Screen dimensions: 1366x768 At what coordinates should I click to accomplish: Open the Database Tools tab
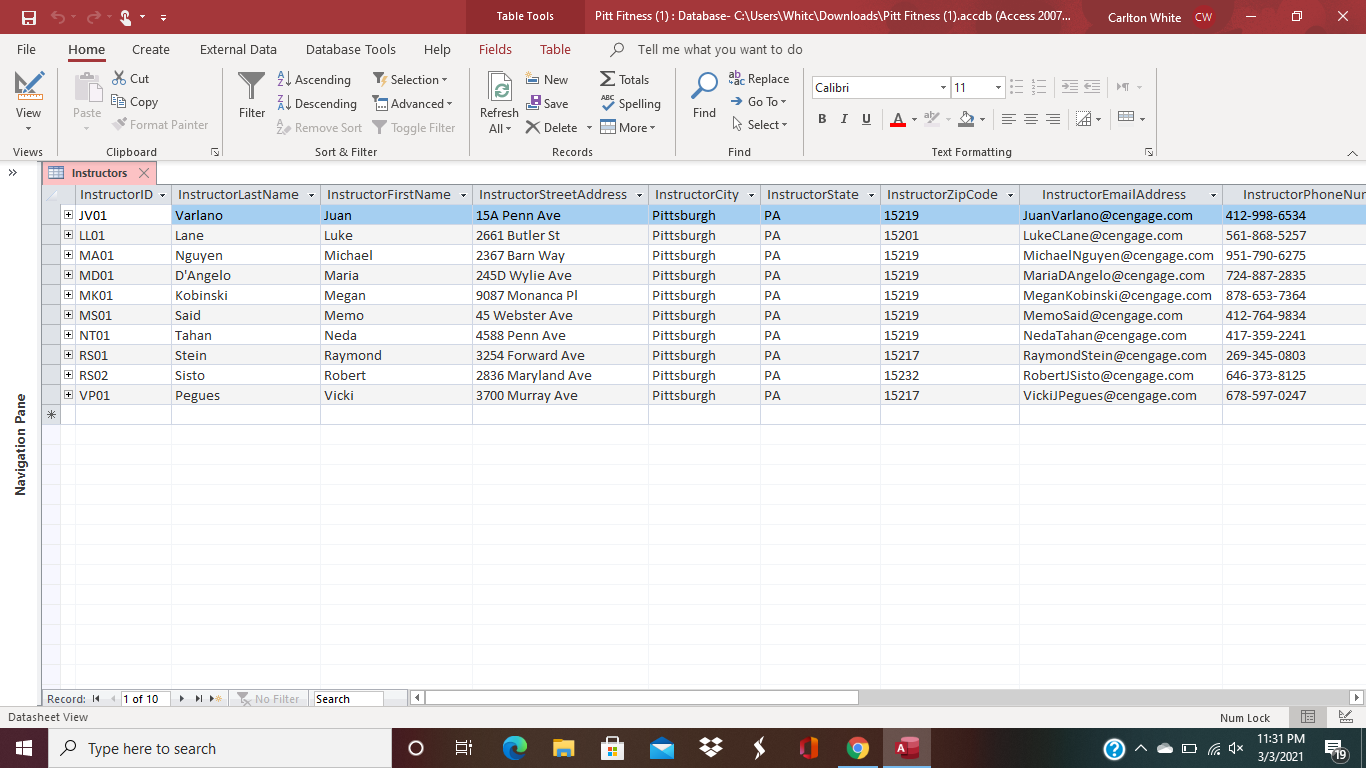click(351, 48)
